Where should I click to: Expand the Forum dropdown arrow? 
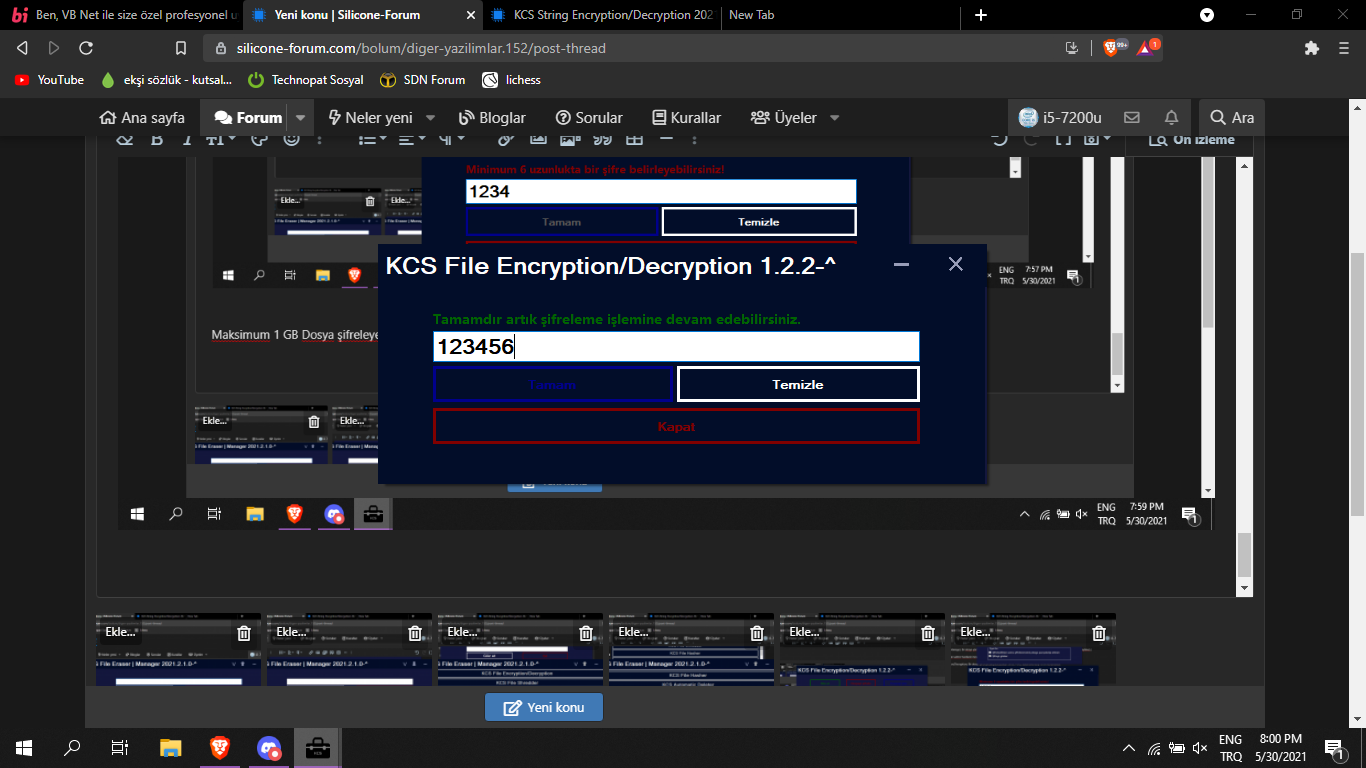point(301,118)
